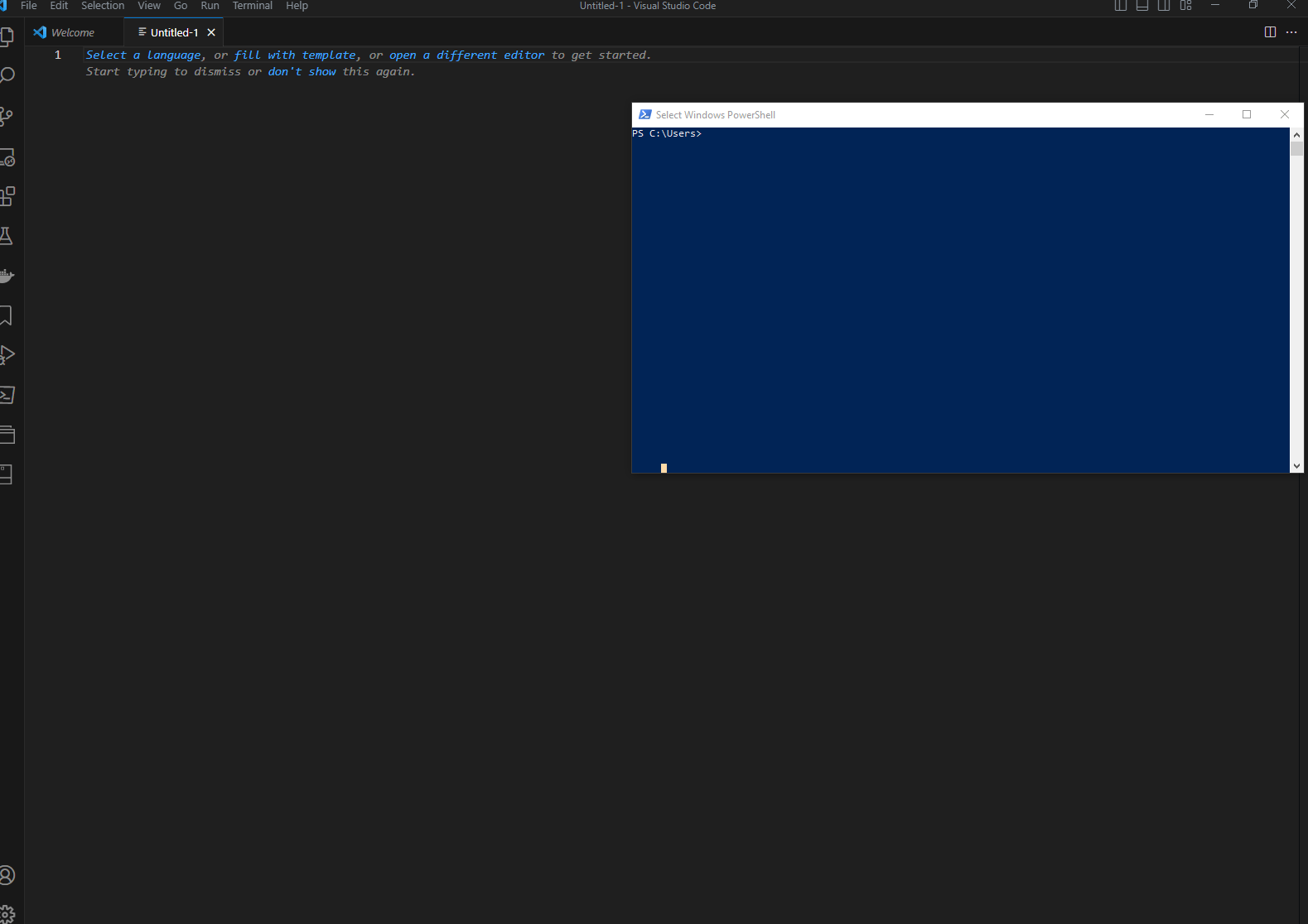Open the Extensions view

tap(7, 196)
